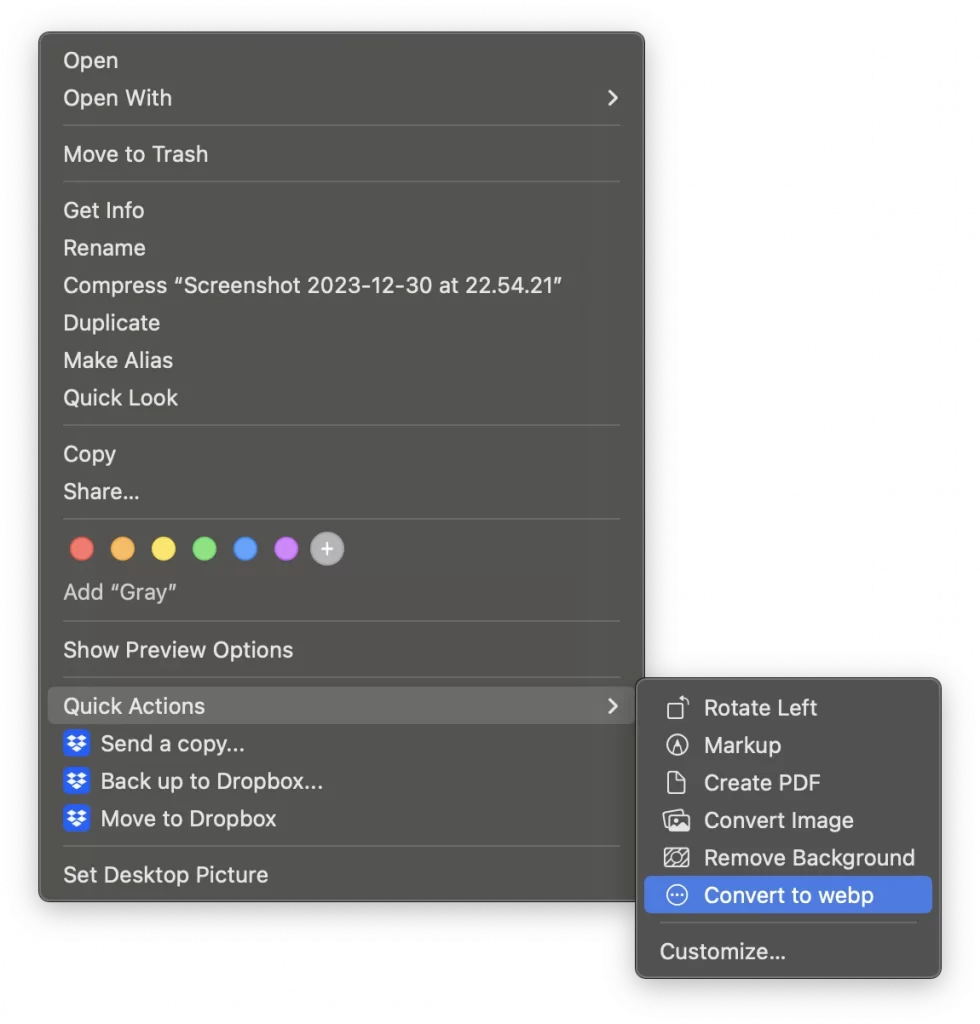Click the Markup pen icon
Screen dimensions: 980x1024
(x=677, y=746)
